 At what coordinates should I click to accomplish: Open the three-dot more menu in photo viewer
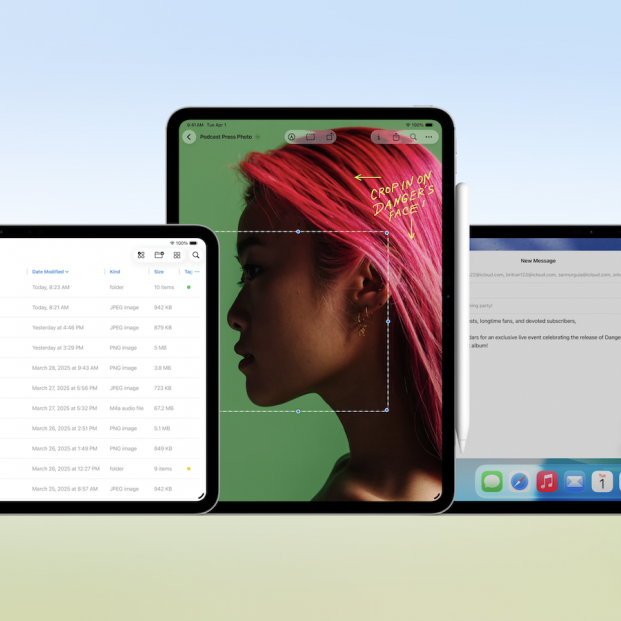[x=429, y=137]
